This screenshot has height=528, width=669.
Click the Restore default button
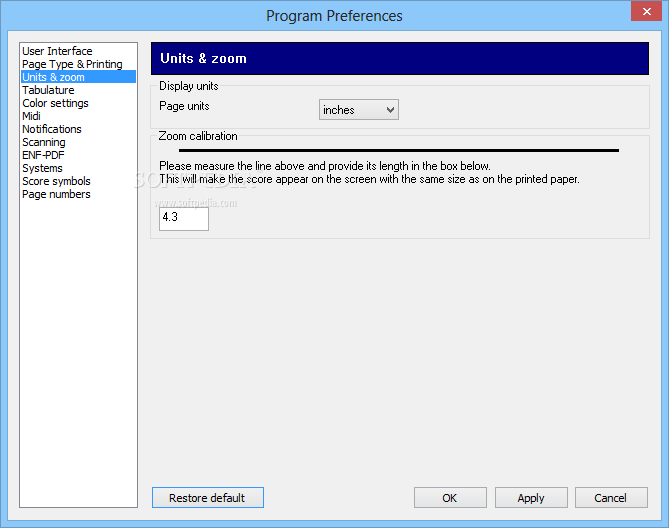pos(208,498)
